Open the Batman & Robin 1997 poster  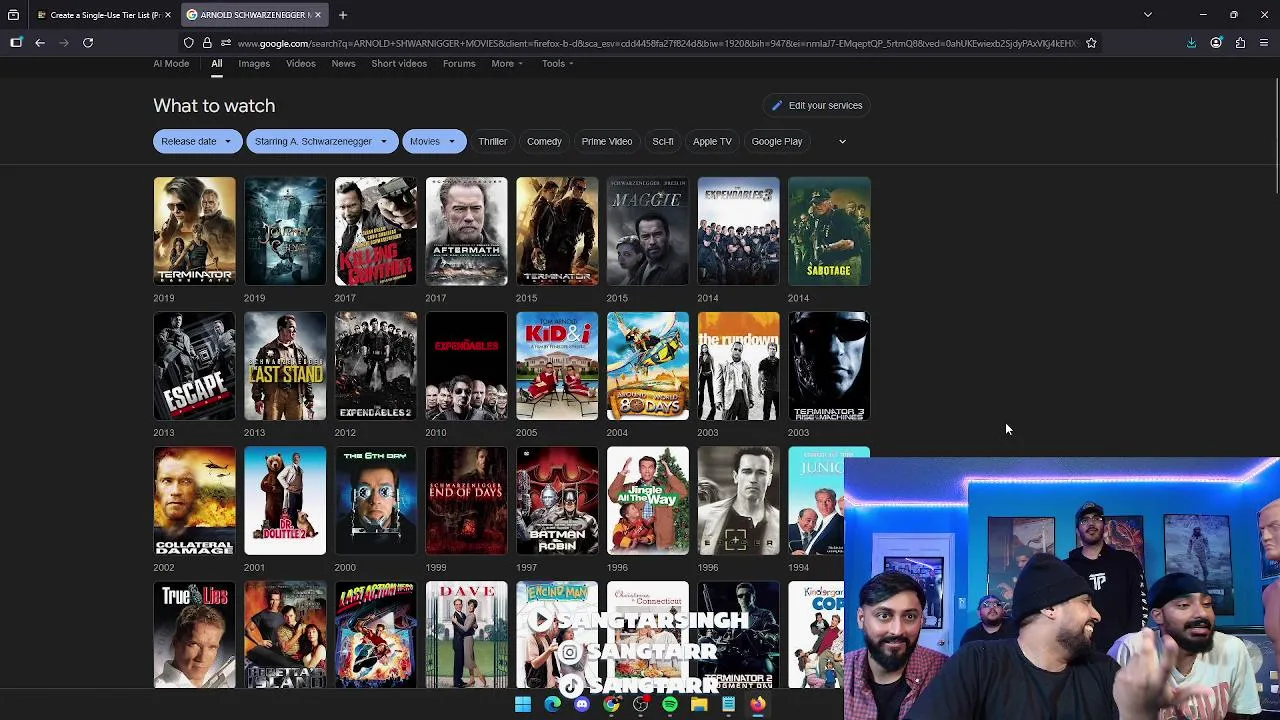pos(557,501)
